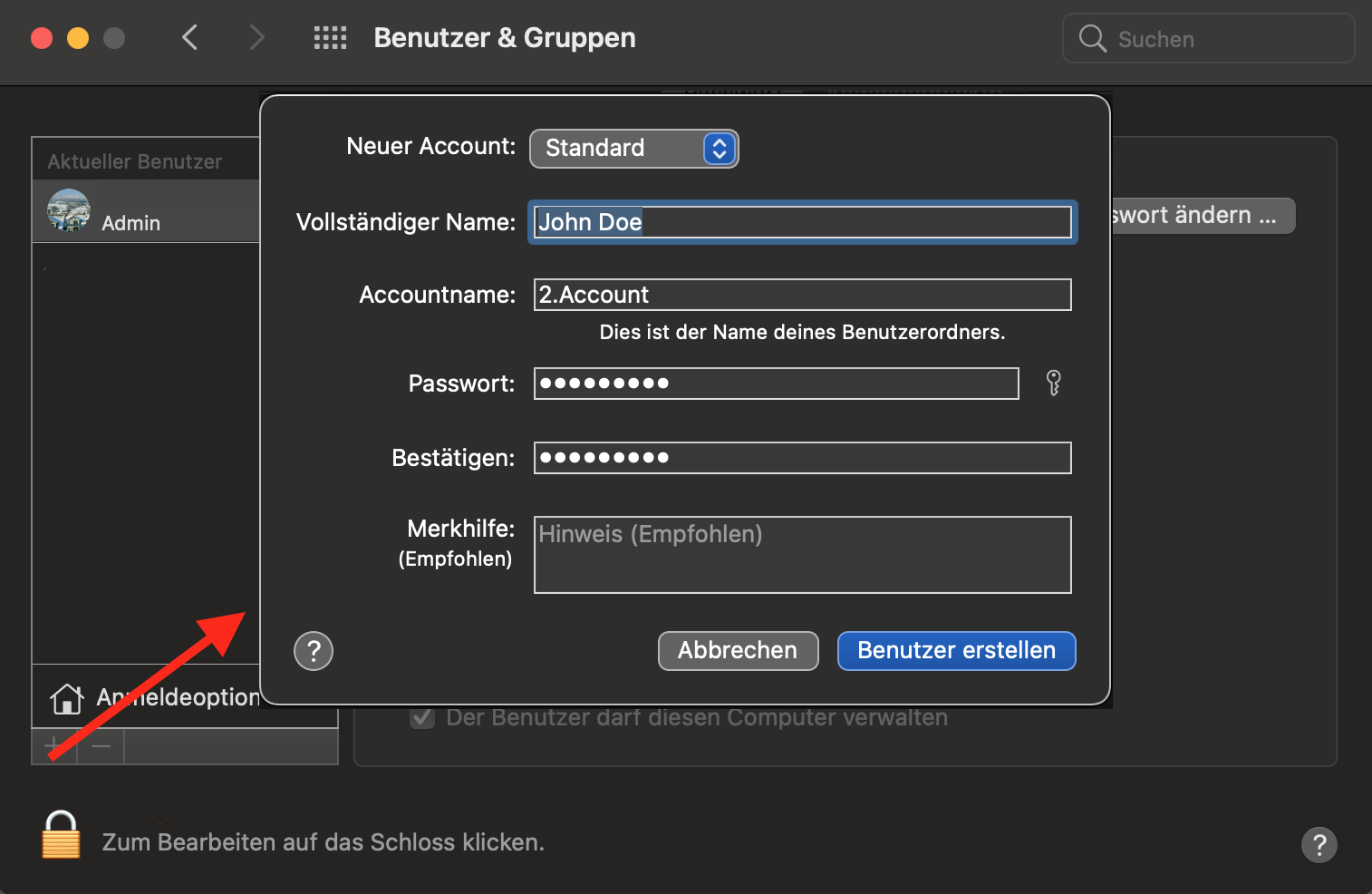This screenshot has width=1372, height=894.
Task: Click the minus button to remove user
Action: (101, 746)
